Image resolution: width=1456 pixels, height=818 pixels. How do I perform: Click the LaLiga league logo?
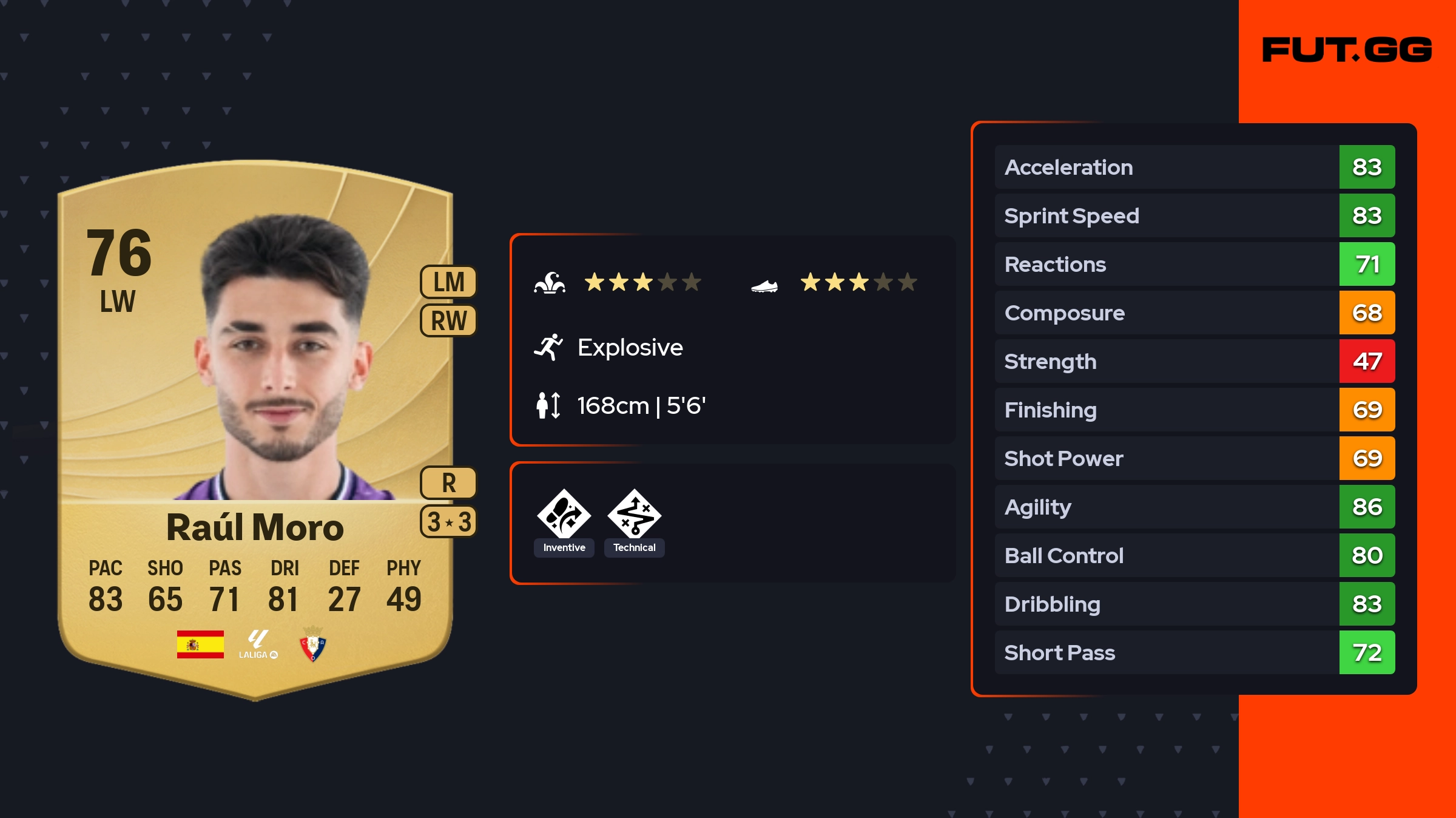(x=258, y=644)
